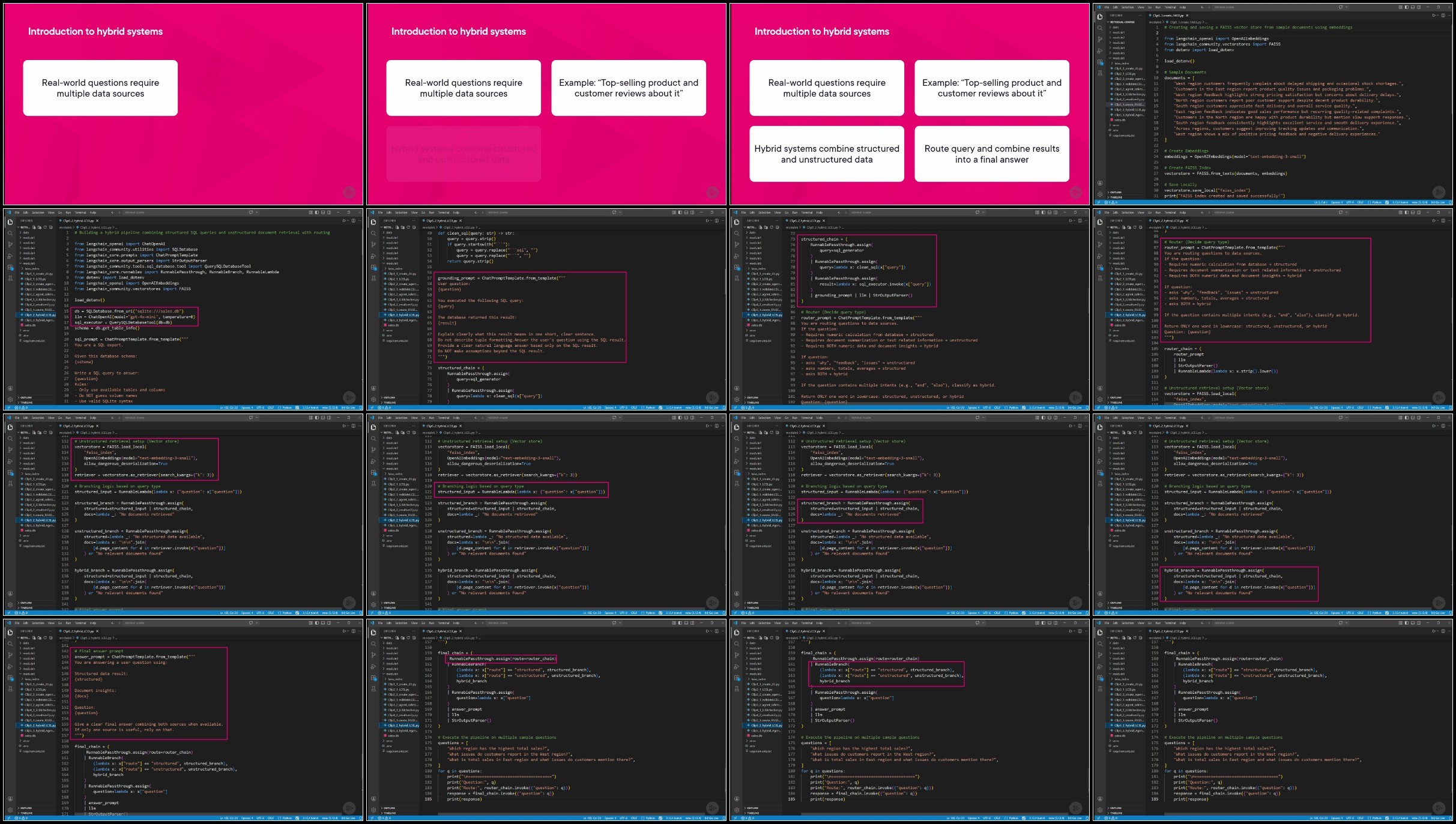Select the Clip5_1_create_FAISS.py editor tab
Viewport: 1456px width, 824px height.
1168,16
